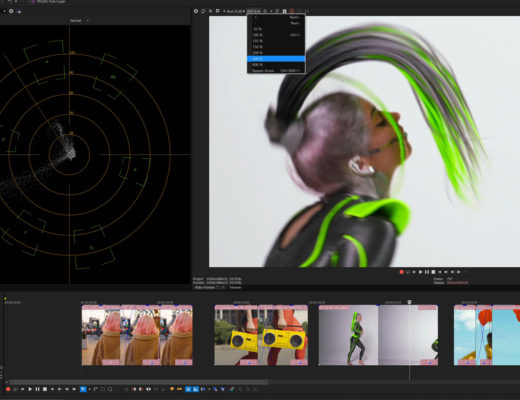520x400 pixels.
Task: Expand Auto Ripple mode dropdown arrow
Action: click(x=209, y=389)
